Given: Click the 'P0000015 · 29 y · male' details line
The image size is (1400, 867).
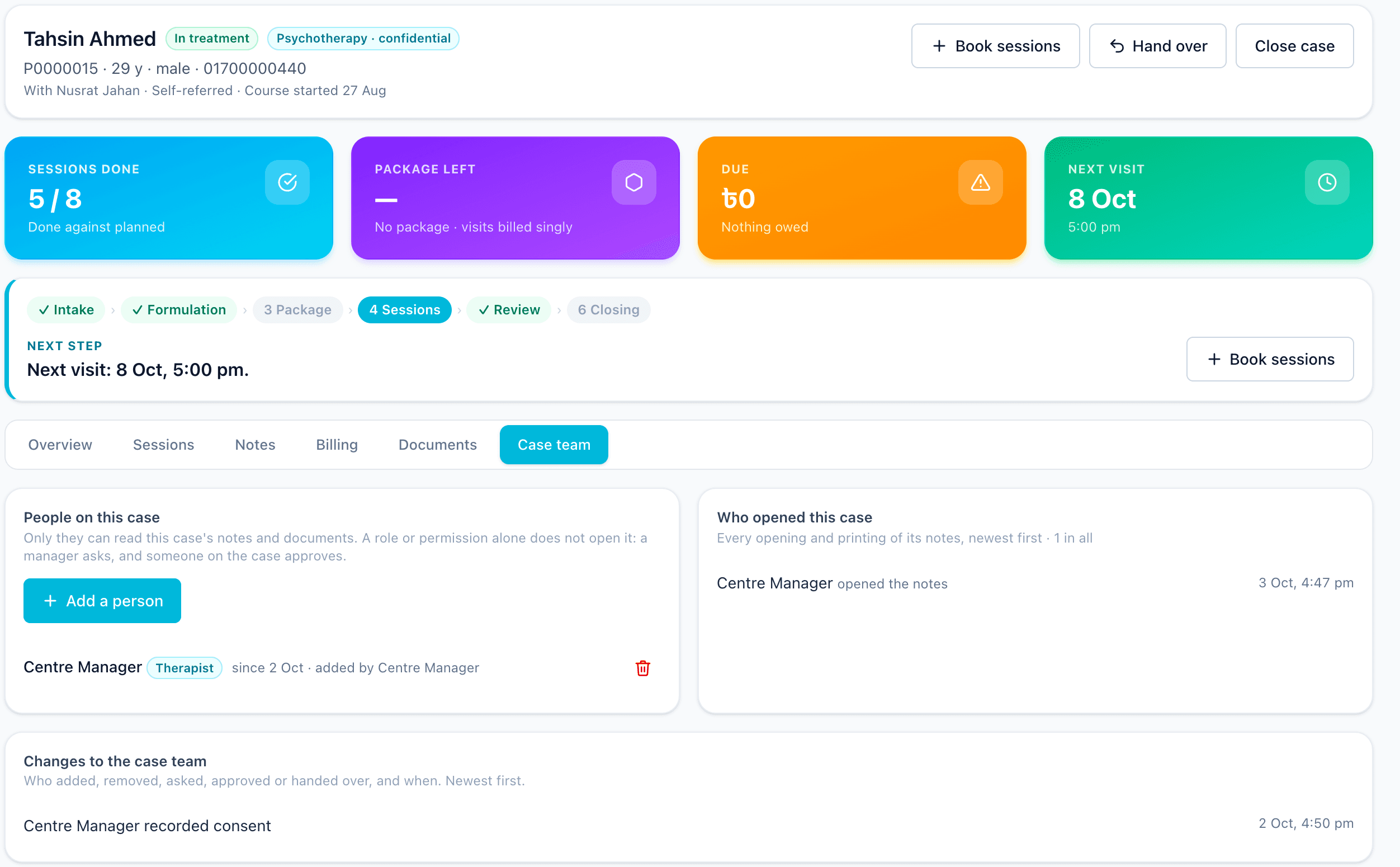Looking at the screenshot, I should click(x=164, y=69).
